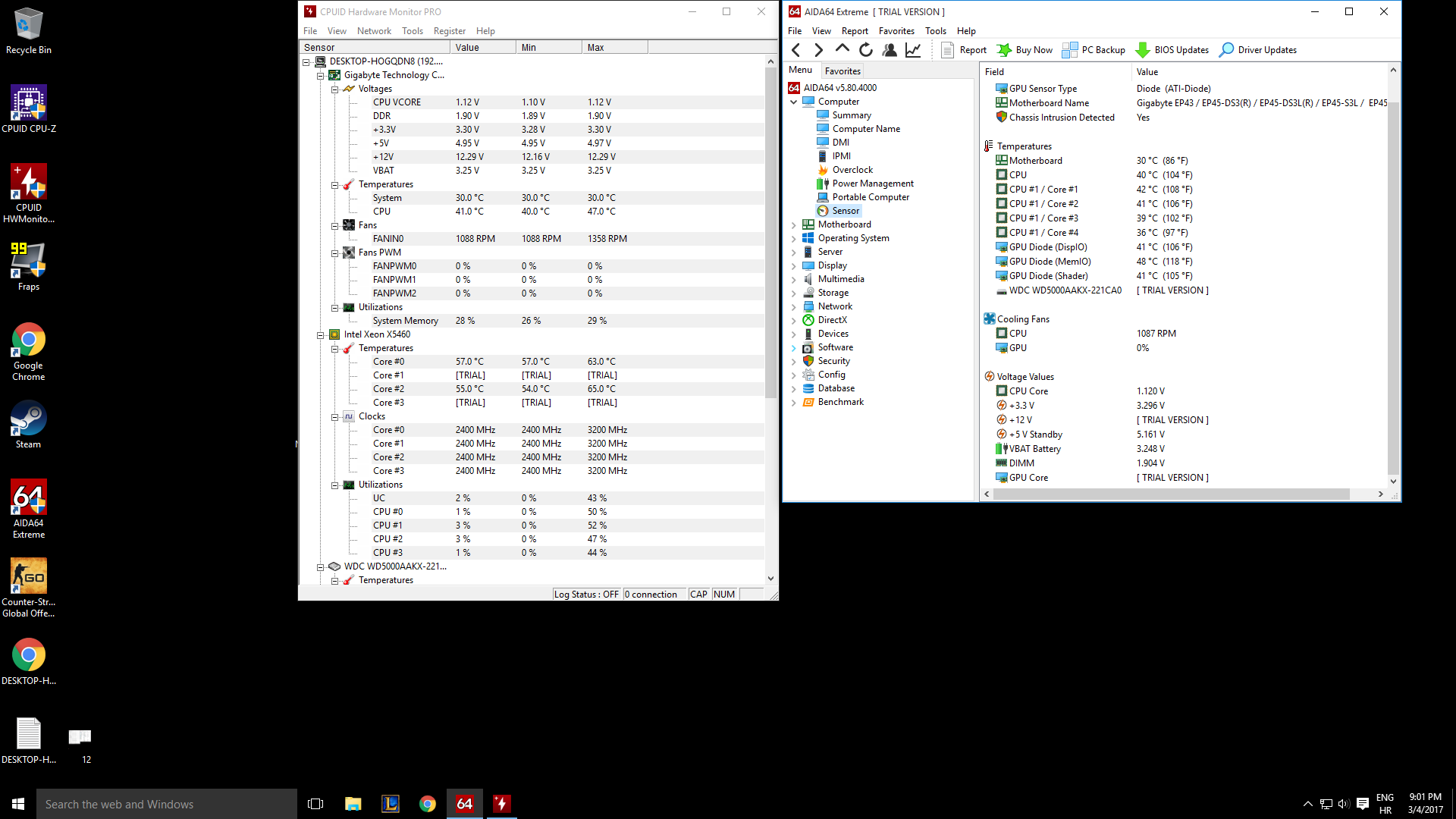Open the HWMonitor Register menu
Viewport: 1456px width, 819px height.
coord(450,31)
